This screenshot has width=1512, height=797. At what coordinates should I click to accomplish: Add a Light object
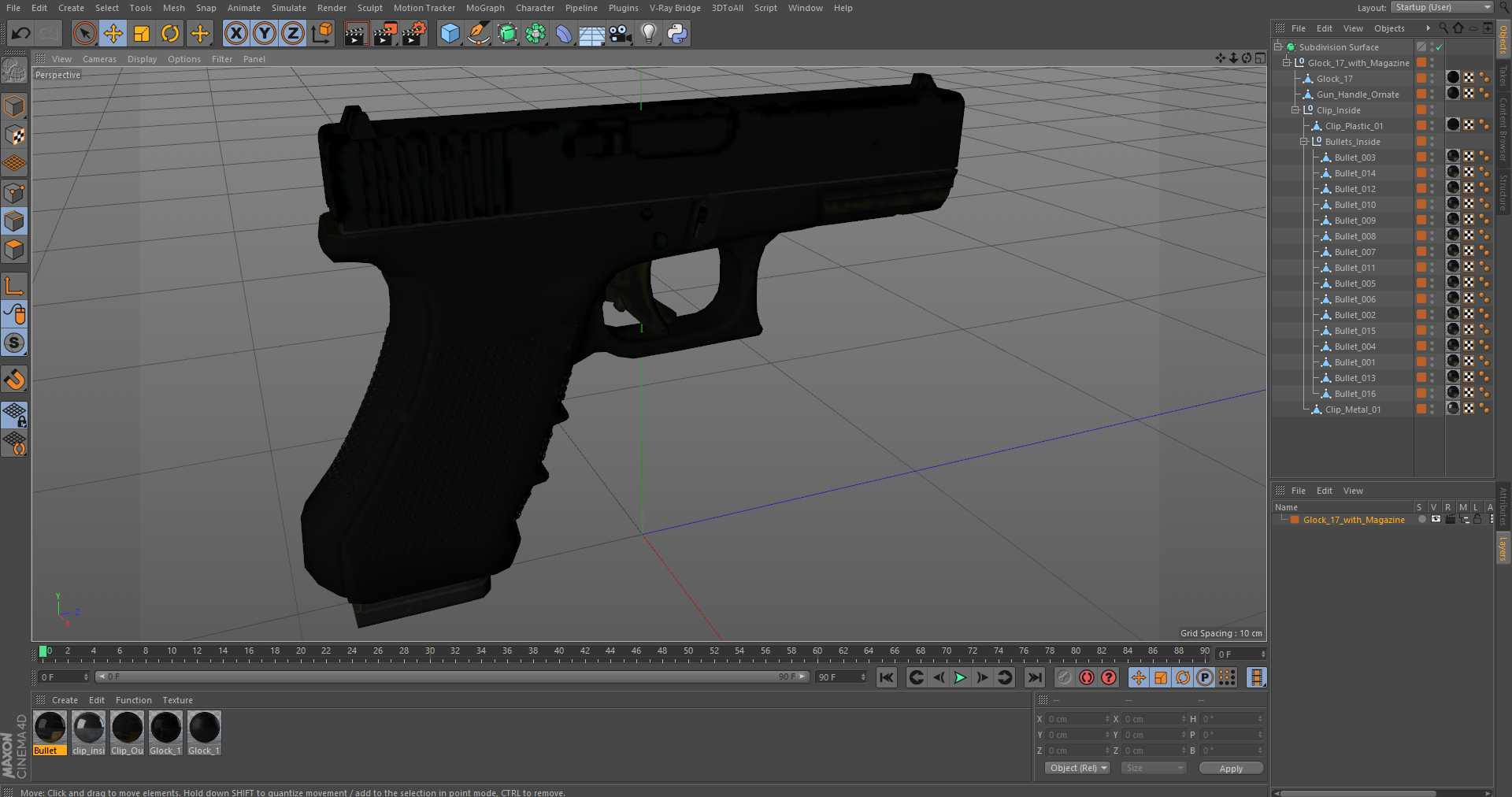(x=649, y=33)
